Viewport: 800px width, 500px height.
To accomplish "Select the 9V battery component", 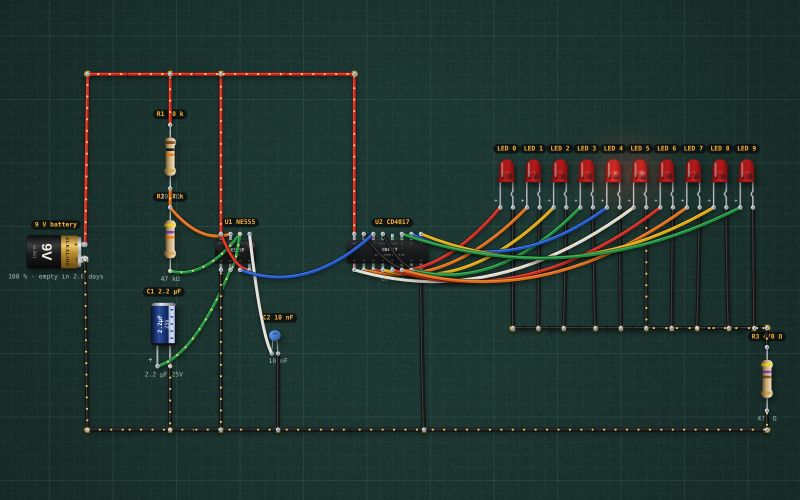I will [x=54, y=252].
